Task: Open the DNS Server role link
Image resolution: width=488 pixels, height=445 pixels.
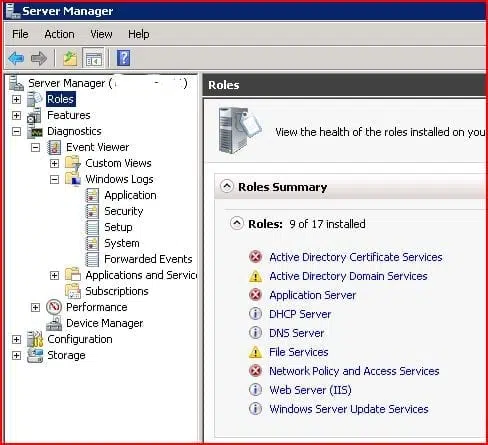Action: pos(296,333)
